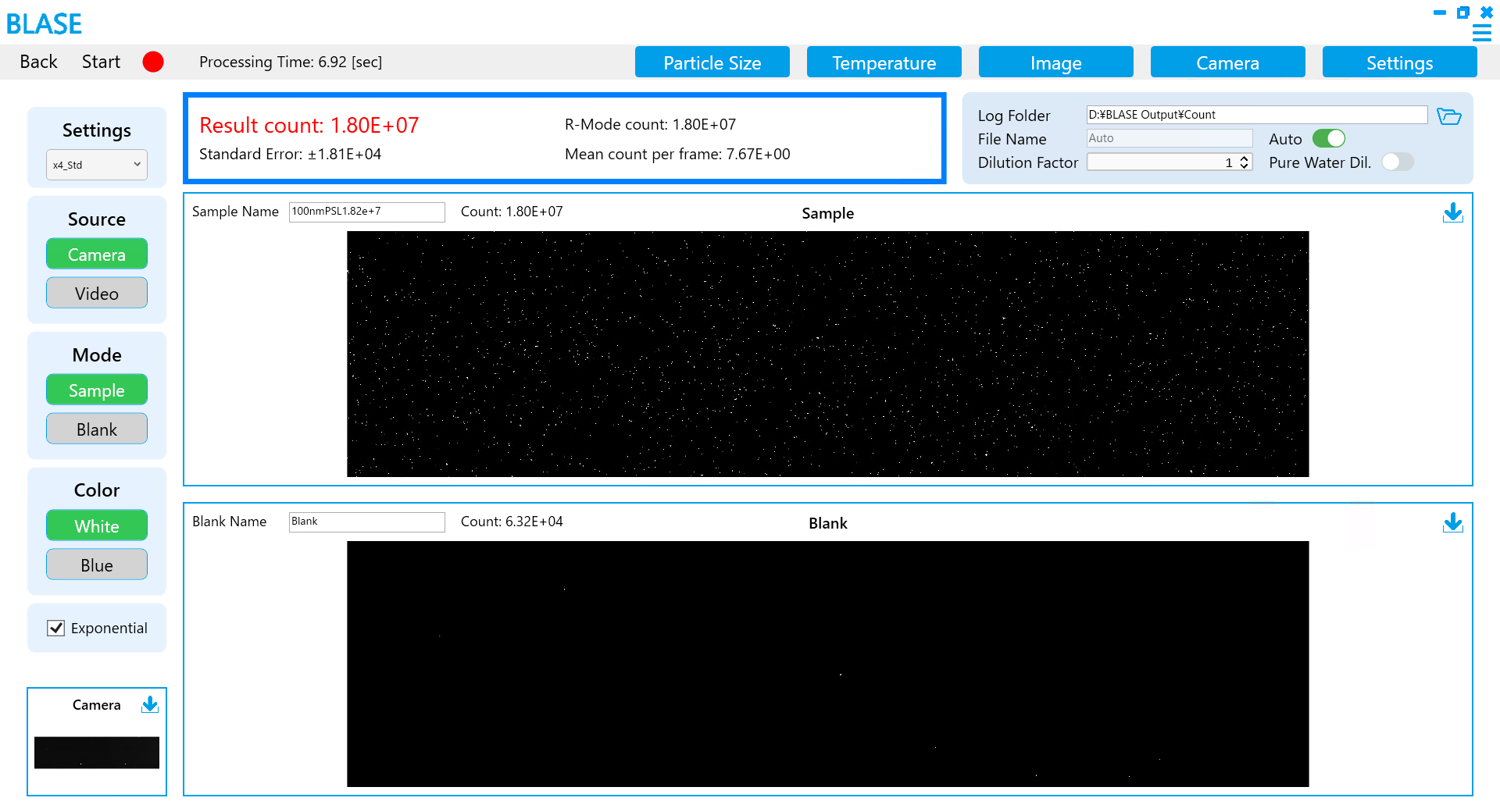Download the Sample image
This screenshot has height=812, width=1500.
click(1452, 213)
